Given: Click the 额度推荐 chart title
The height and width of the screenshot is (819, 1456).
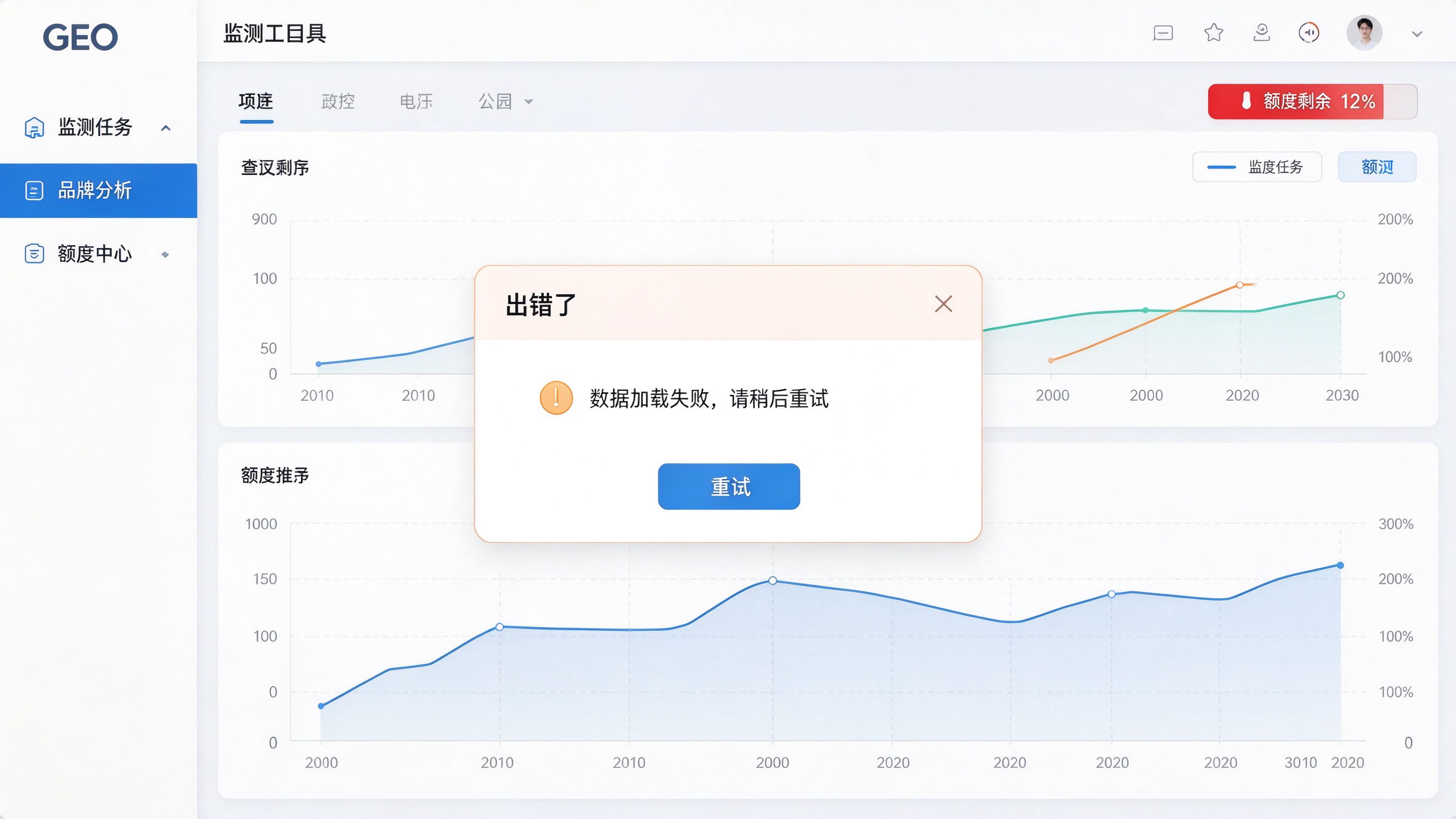Looking at the screenshot, I should 275,475.
